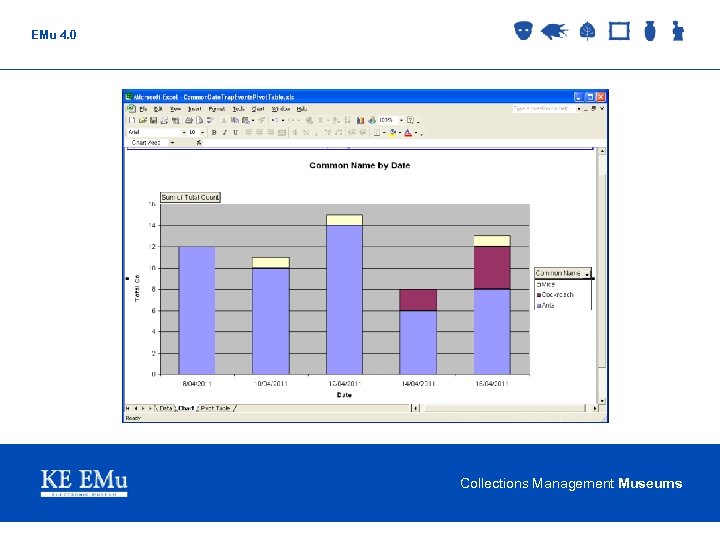Click the Align Left icon
The image size is (720, 540).
click(249, 132)
